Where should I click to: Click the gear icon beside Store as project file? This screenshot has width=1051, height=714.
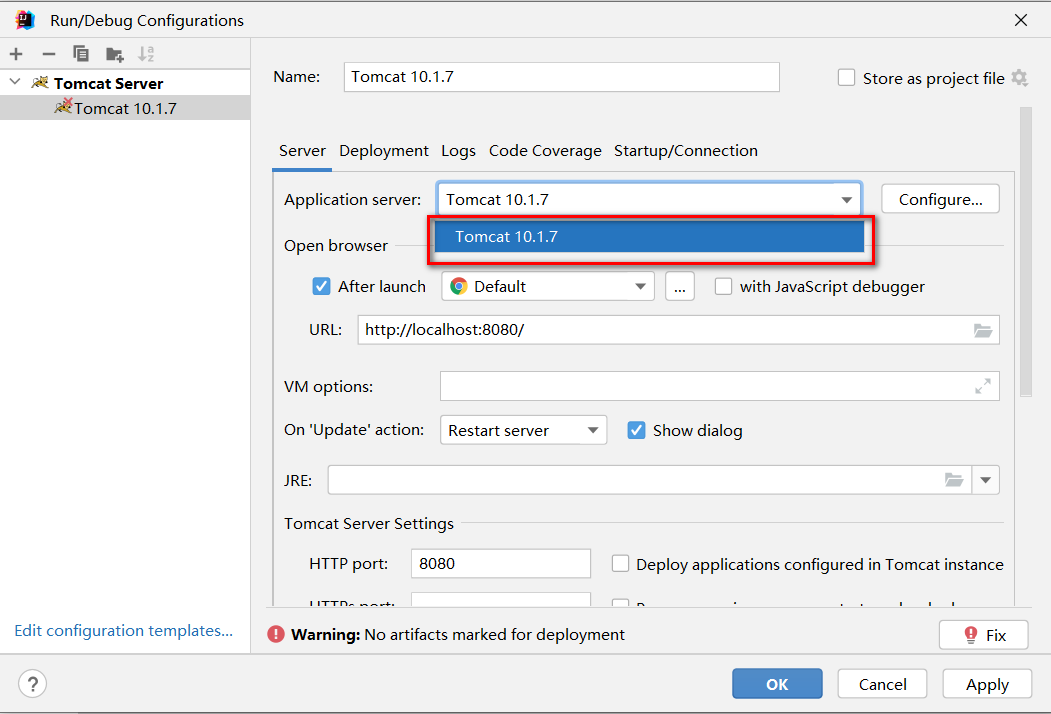coord(1019,78)
